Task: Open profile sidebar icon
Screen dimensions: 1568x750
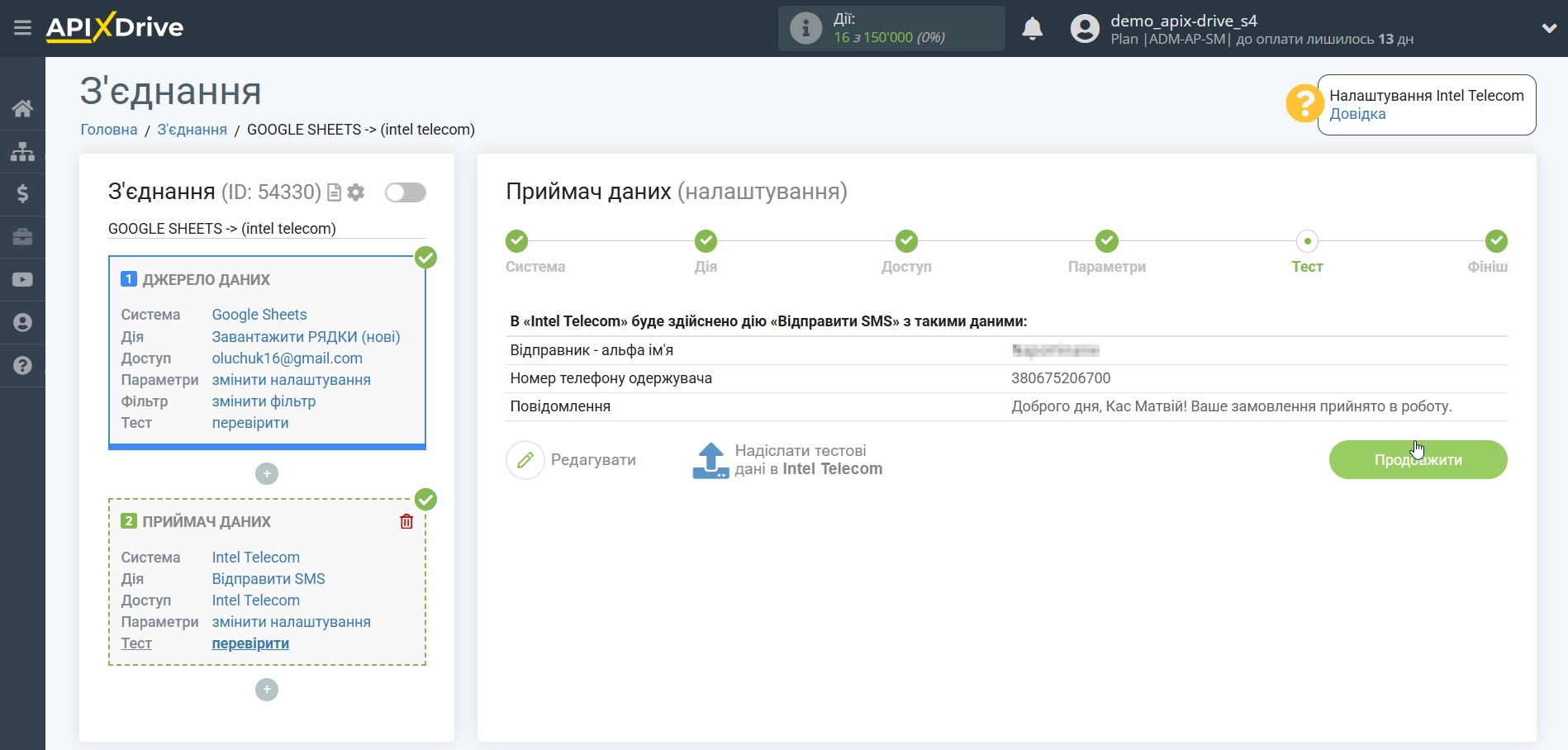Action: (22, 323)
